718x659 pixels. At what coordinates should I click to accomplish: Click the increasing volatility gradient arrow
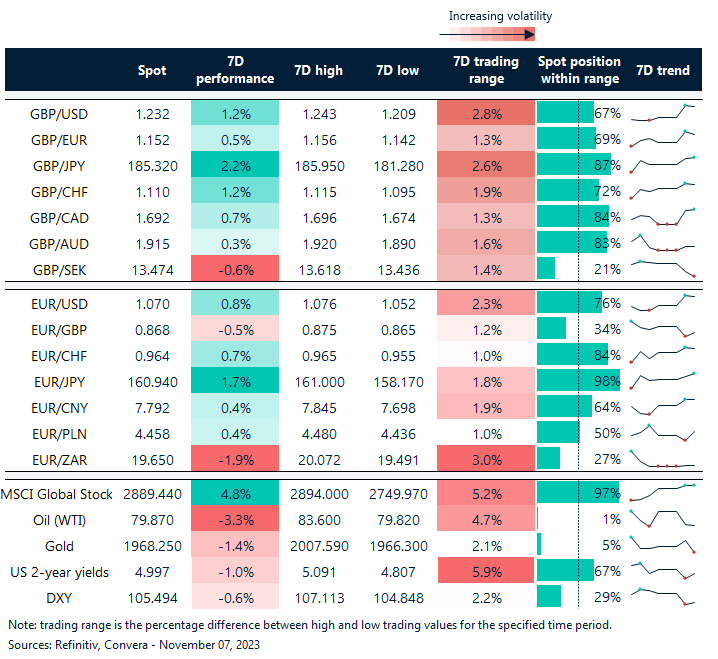486,34
